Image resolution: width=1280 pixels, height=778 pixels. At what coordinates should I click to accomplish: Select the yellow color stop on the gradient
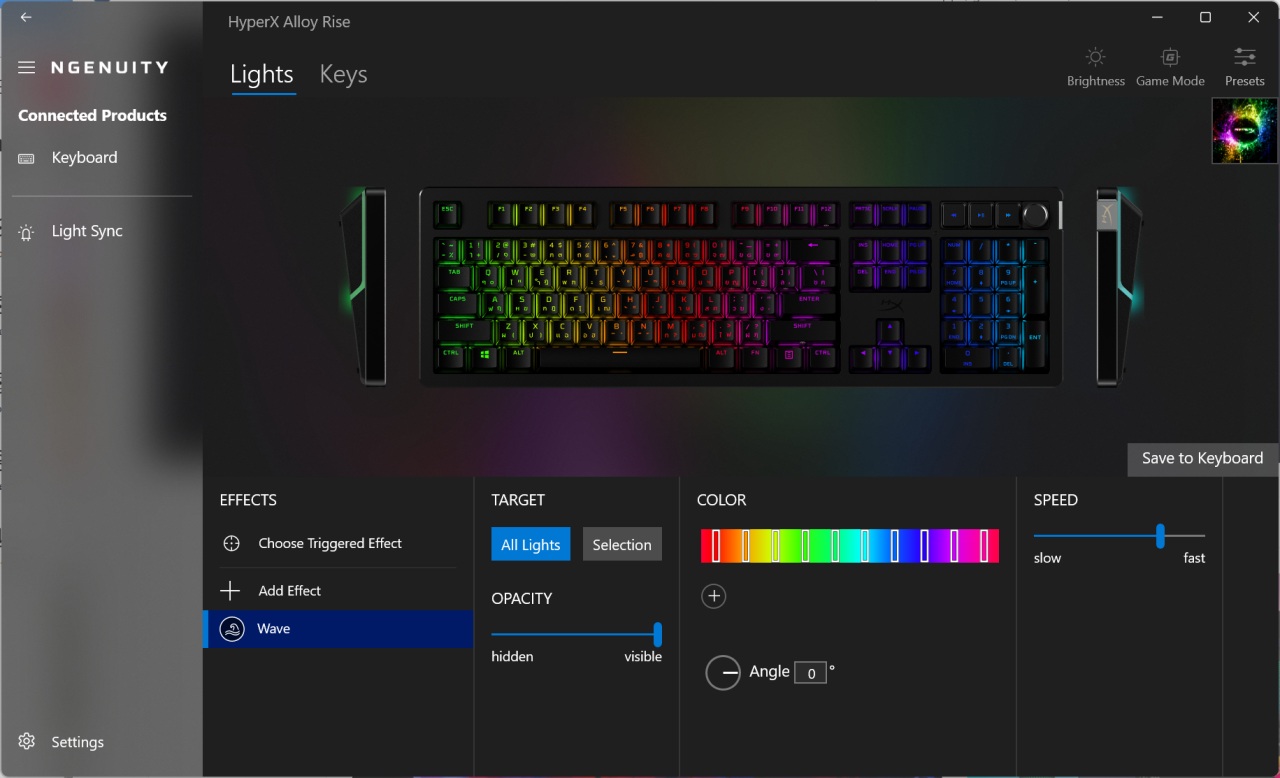[x=776, y=546]
